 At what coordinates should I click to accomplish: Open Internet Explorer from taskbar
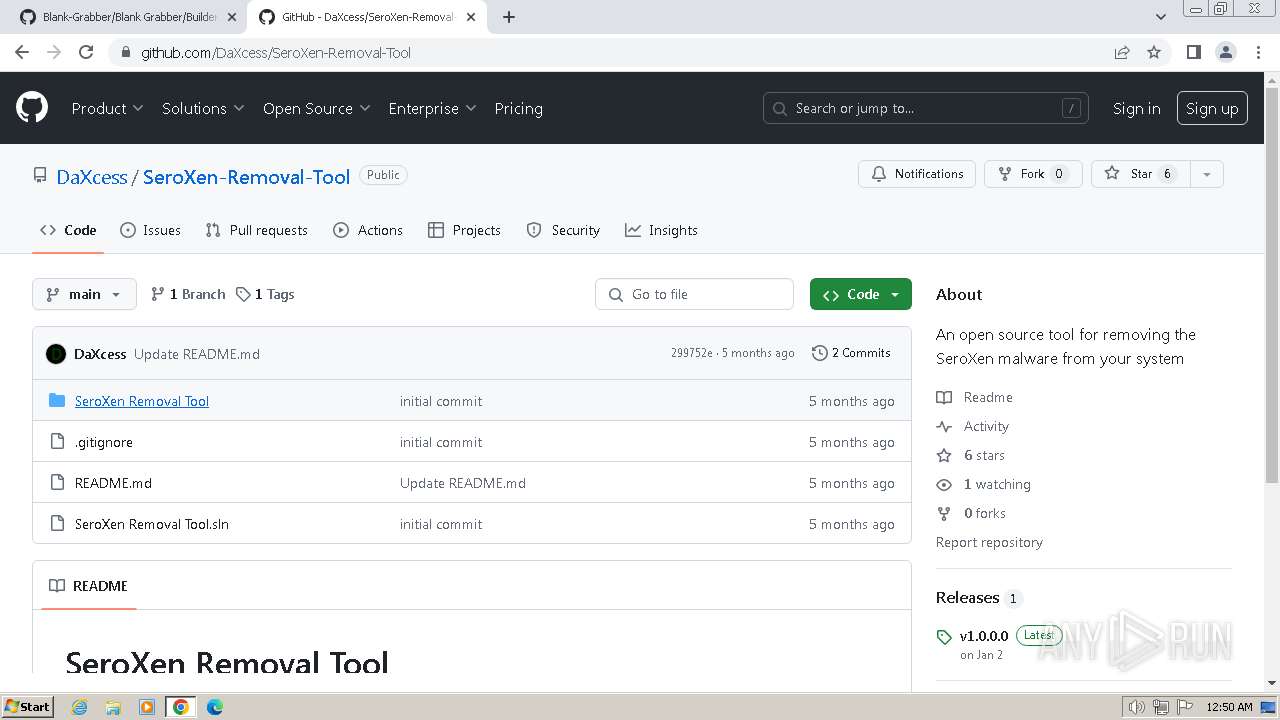point(79,707)
